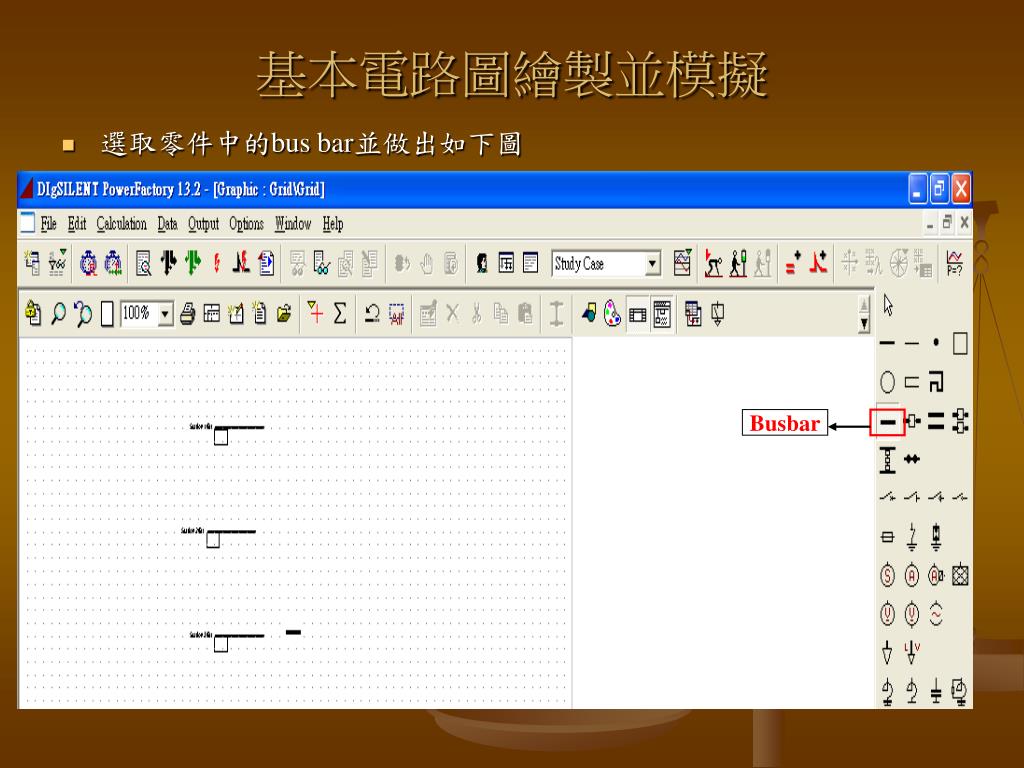Click the Calculate Short-Circuit lightning icon
This screenshot has width=1024, height=768.
pyautogui.click(x=217, y=263)
